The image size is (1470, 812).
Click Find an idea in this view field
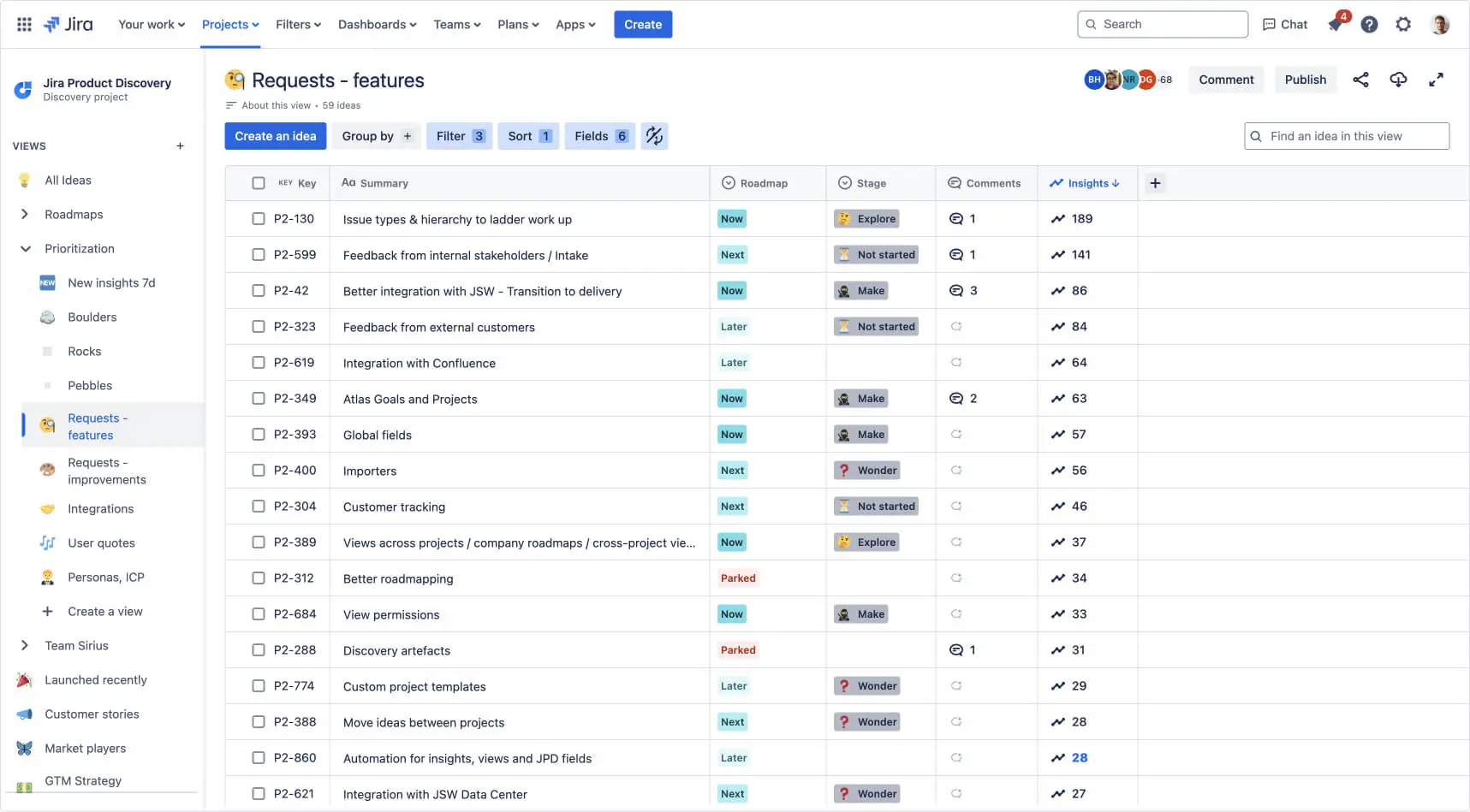[x=1347, y=136]
